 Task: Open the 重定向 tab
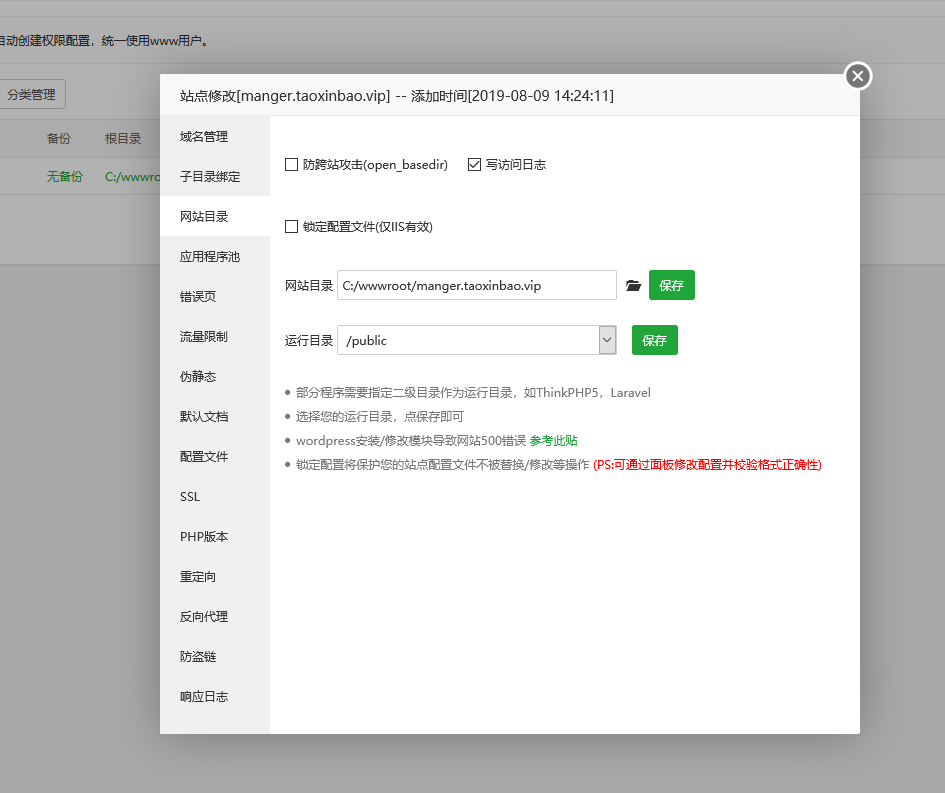pos(215,576)
